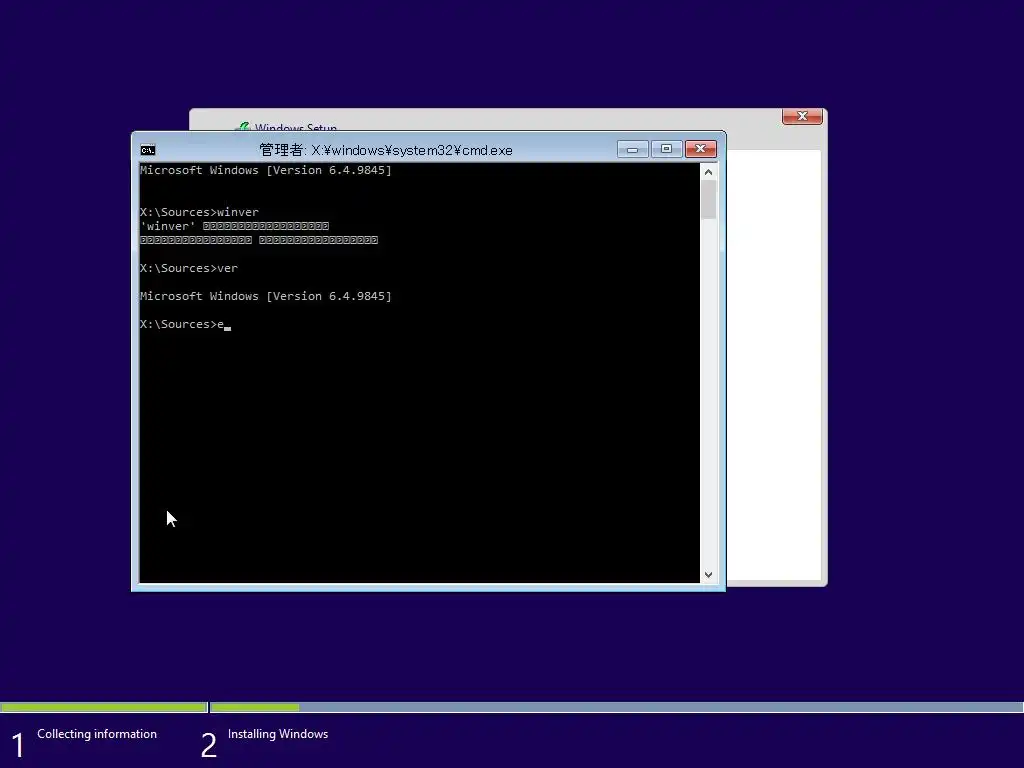Click the Windows Setup title text
Image resolution: width=1024 pixels, height=768 pixels.
pyautogui.click(x=296, y=127)
